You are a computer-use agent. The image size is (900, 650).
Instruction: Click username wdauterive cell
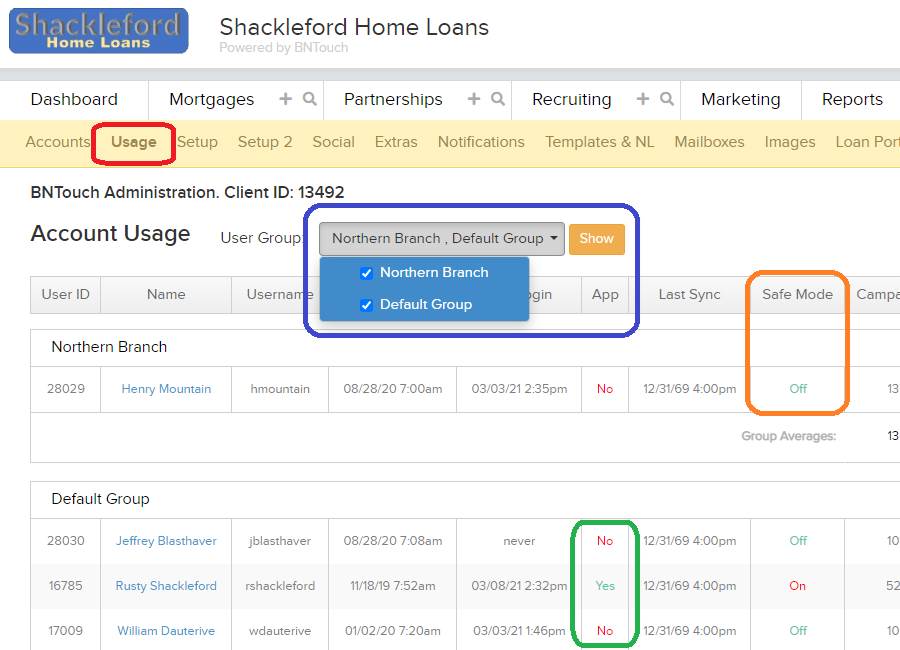(280, 630)
